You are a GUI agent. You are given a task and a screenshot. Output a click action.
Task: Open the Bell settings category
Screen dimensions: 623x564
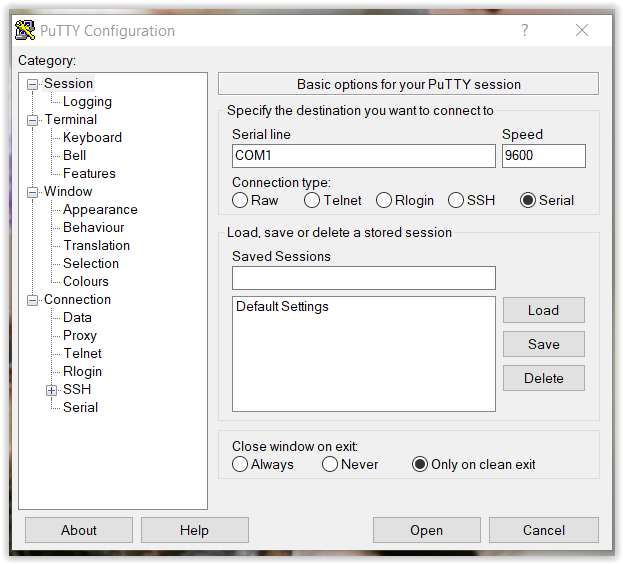click(74, 155)
